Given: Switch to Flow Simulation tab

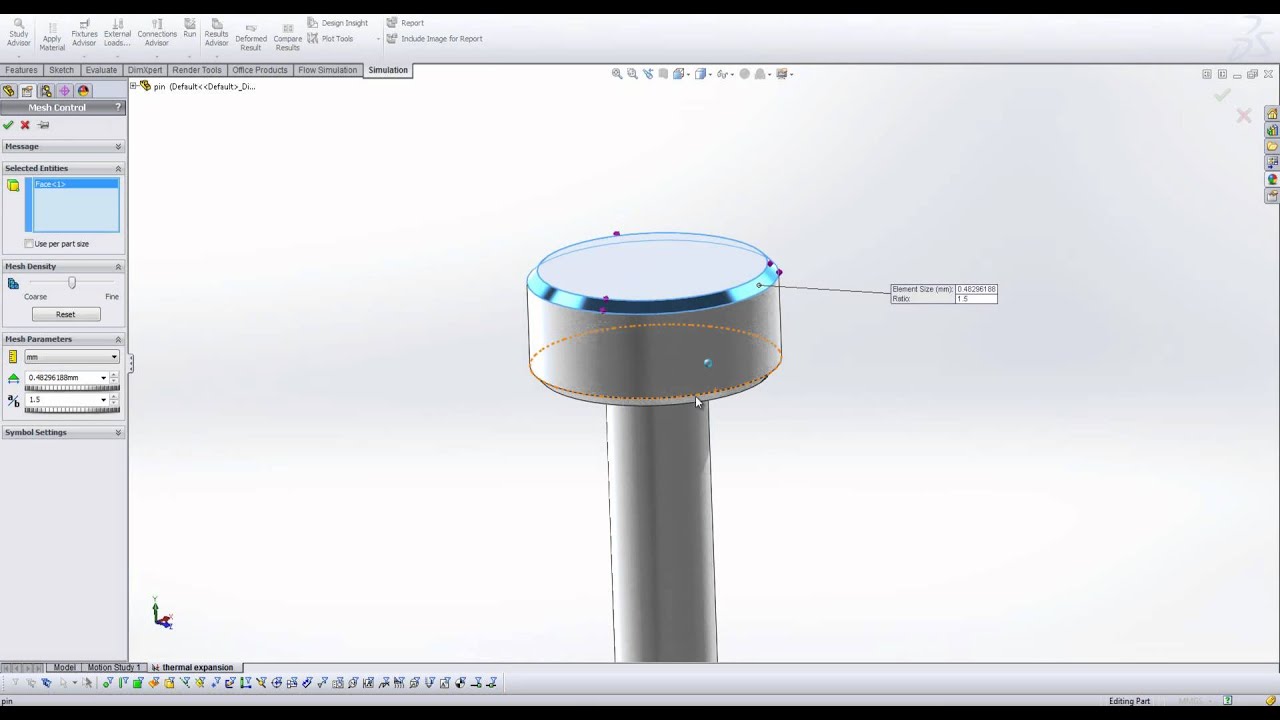Looking at the screenshot, I should pyautogui.click(x=328, y=70).
